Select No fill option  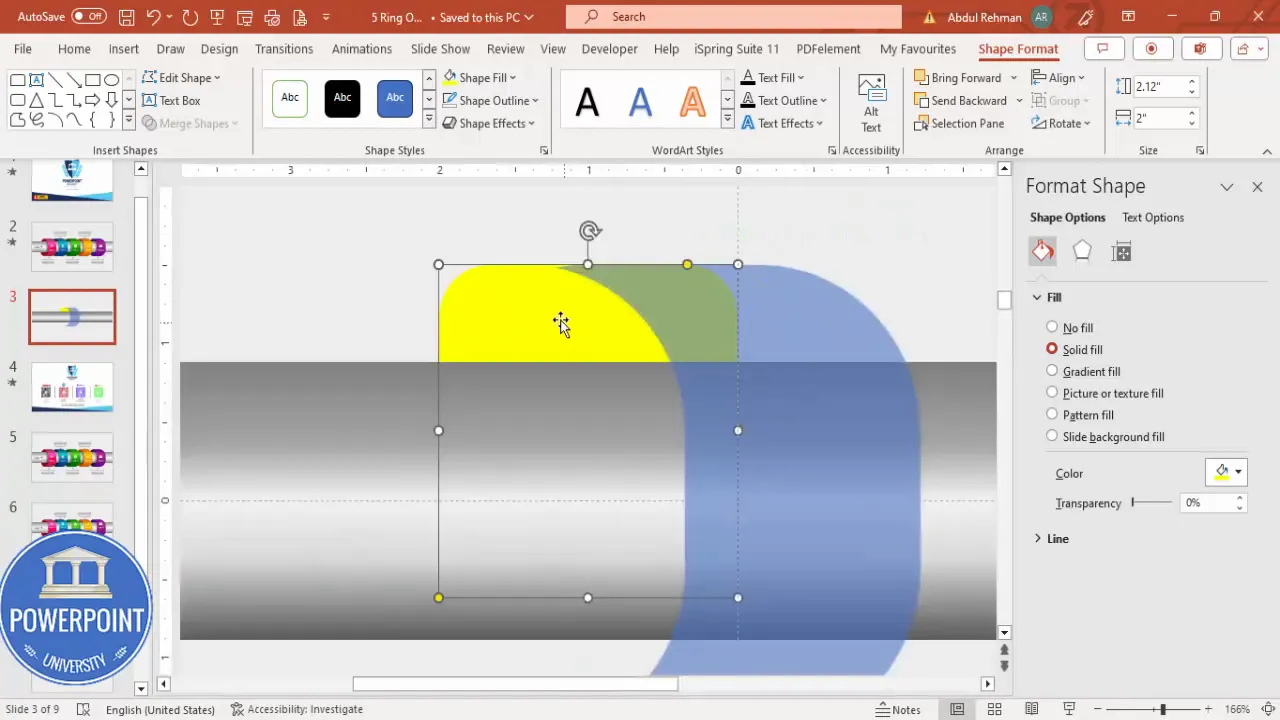tap(1070, 327)
